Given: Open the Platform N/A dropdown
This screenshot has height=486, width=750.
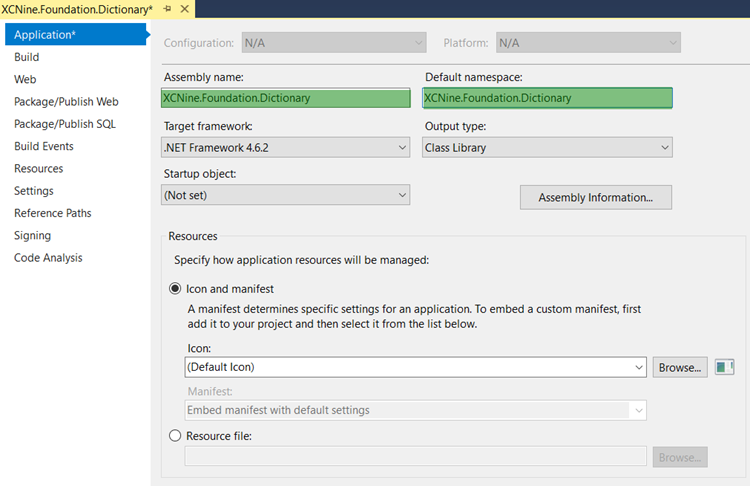Looking at the screenshot, I should 588,43.
